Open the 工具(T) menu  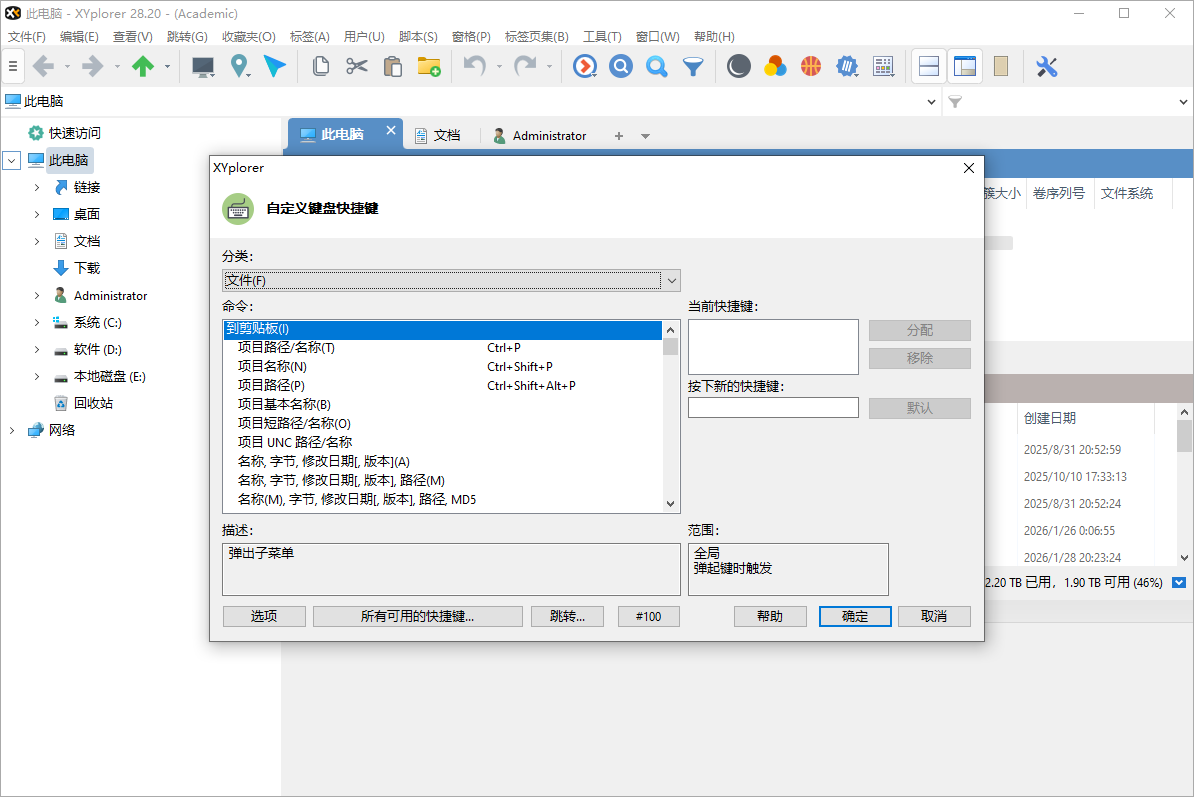click(602, 36)
